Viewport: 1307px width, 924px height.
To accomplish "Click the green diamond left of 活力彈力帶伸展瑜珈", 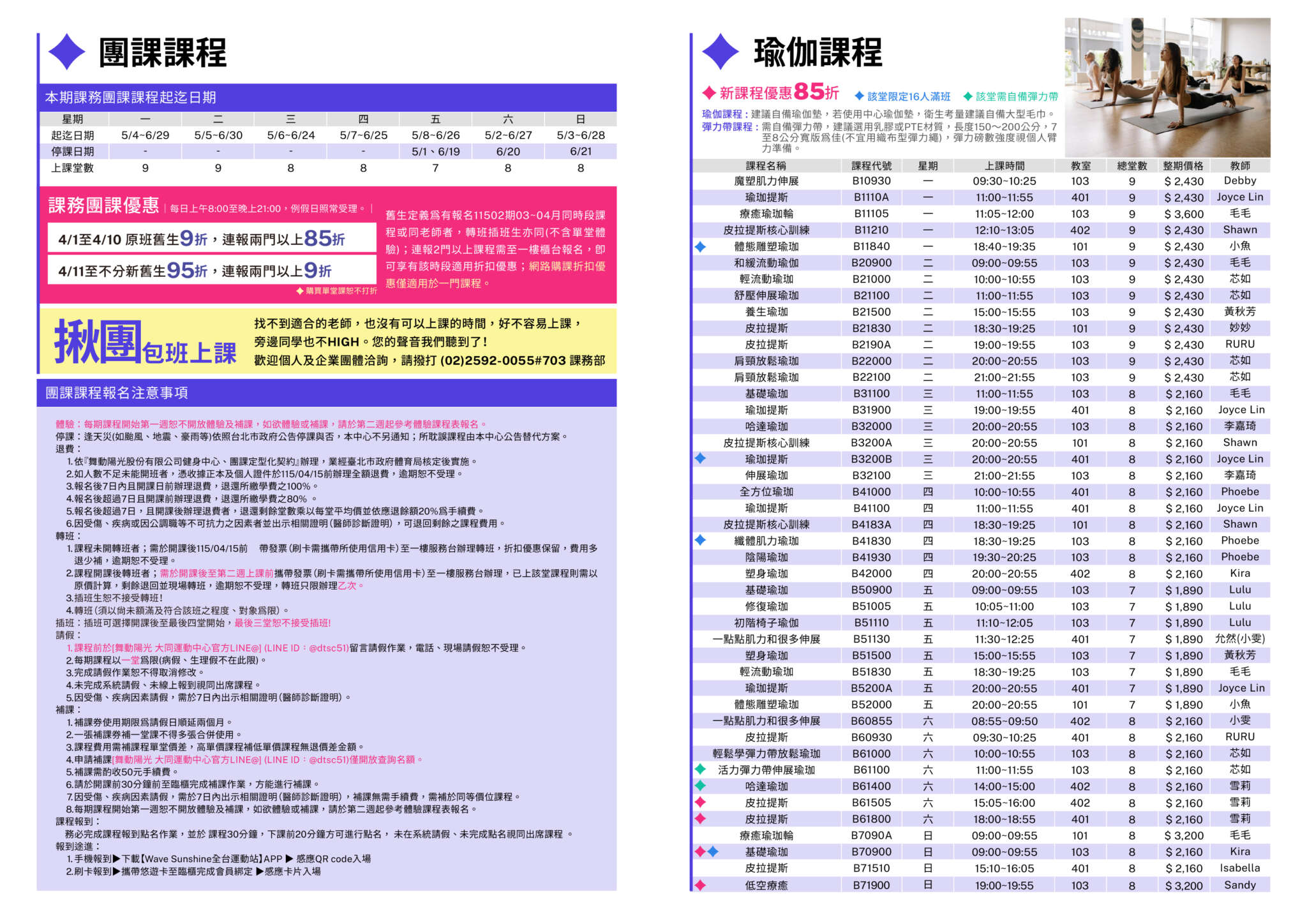I will click(x=700, y=770).
